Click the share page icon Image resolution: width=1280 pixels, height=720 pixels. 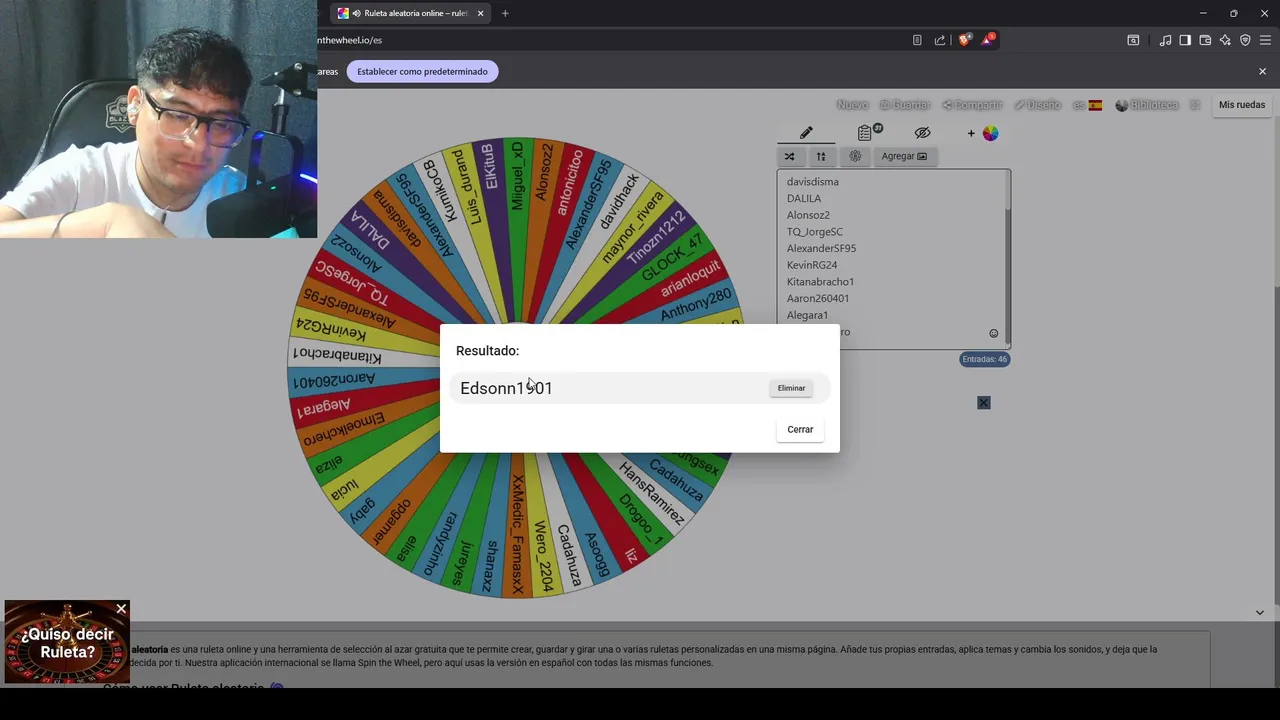(940, 40)
